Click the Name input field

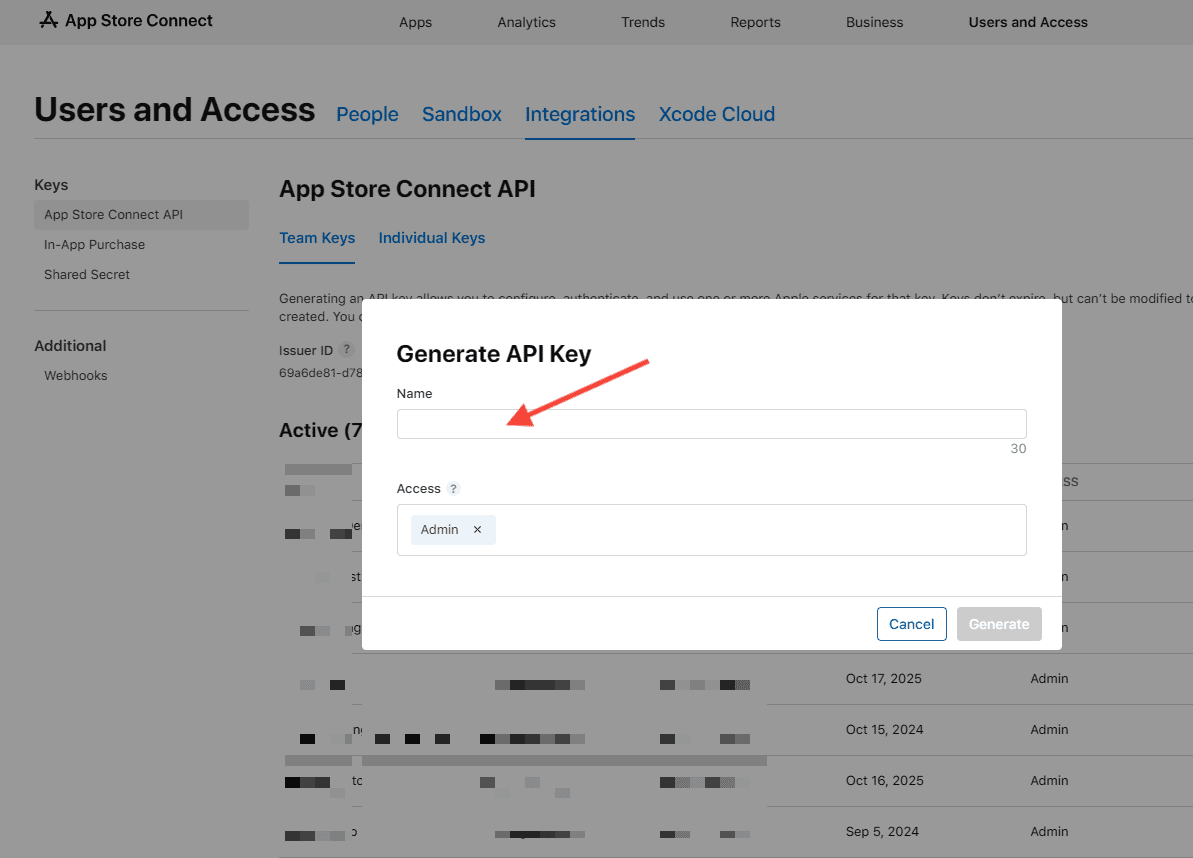point(711,424)
